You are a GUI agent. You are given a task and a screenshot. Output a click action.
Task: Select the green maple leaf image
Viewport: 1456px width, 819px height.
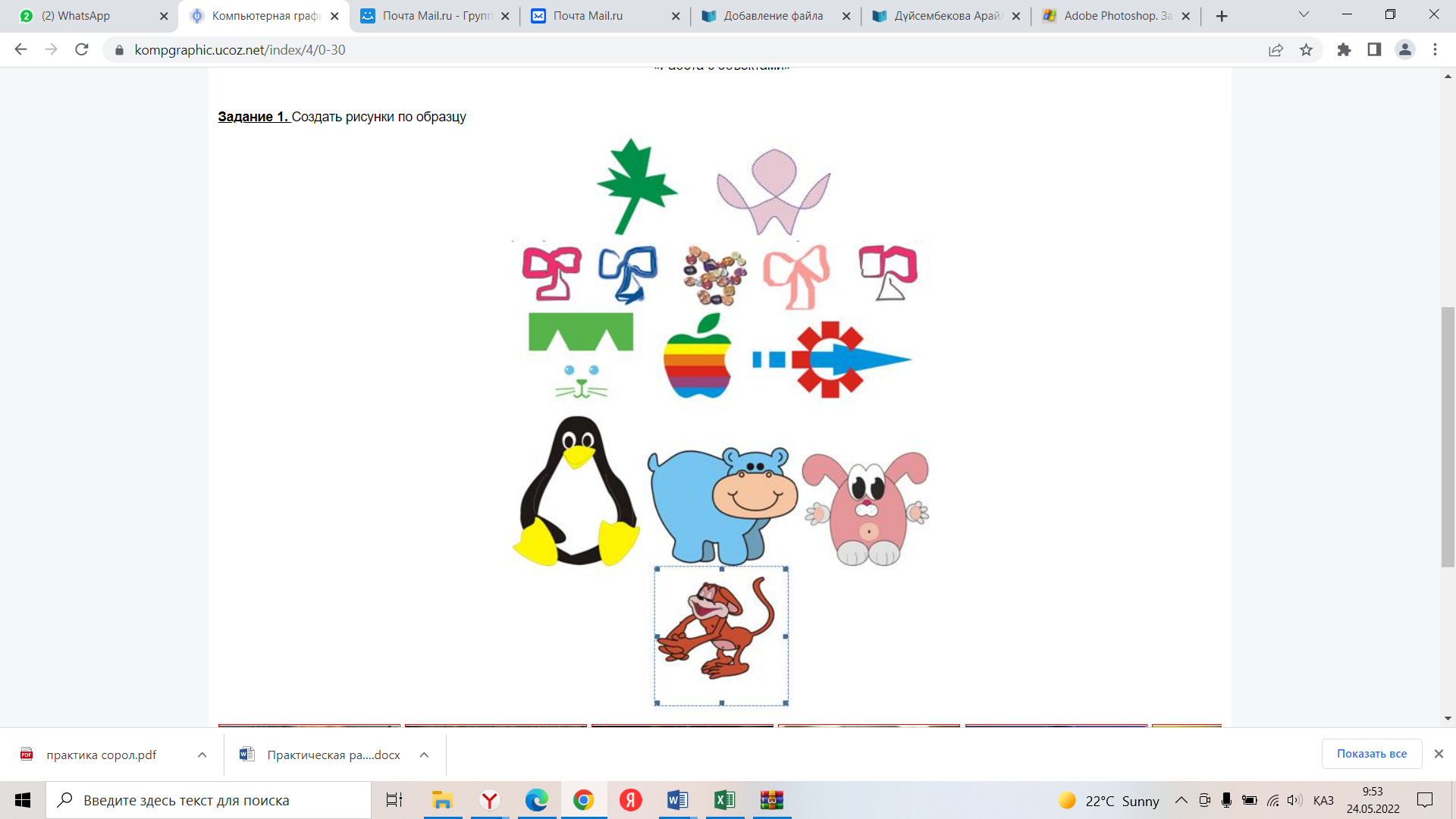coord(636,187)
